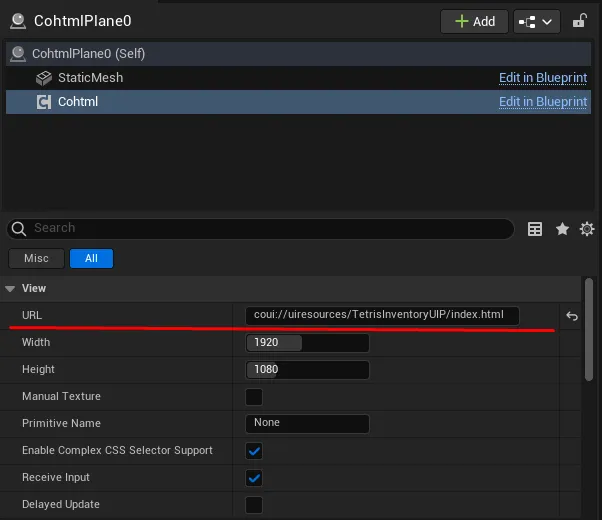Reset URL to default value arrow

(572, 316)
